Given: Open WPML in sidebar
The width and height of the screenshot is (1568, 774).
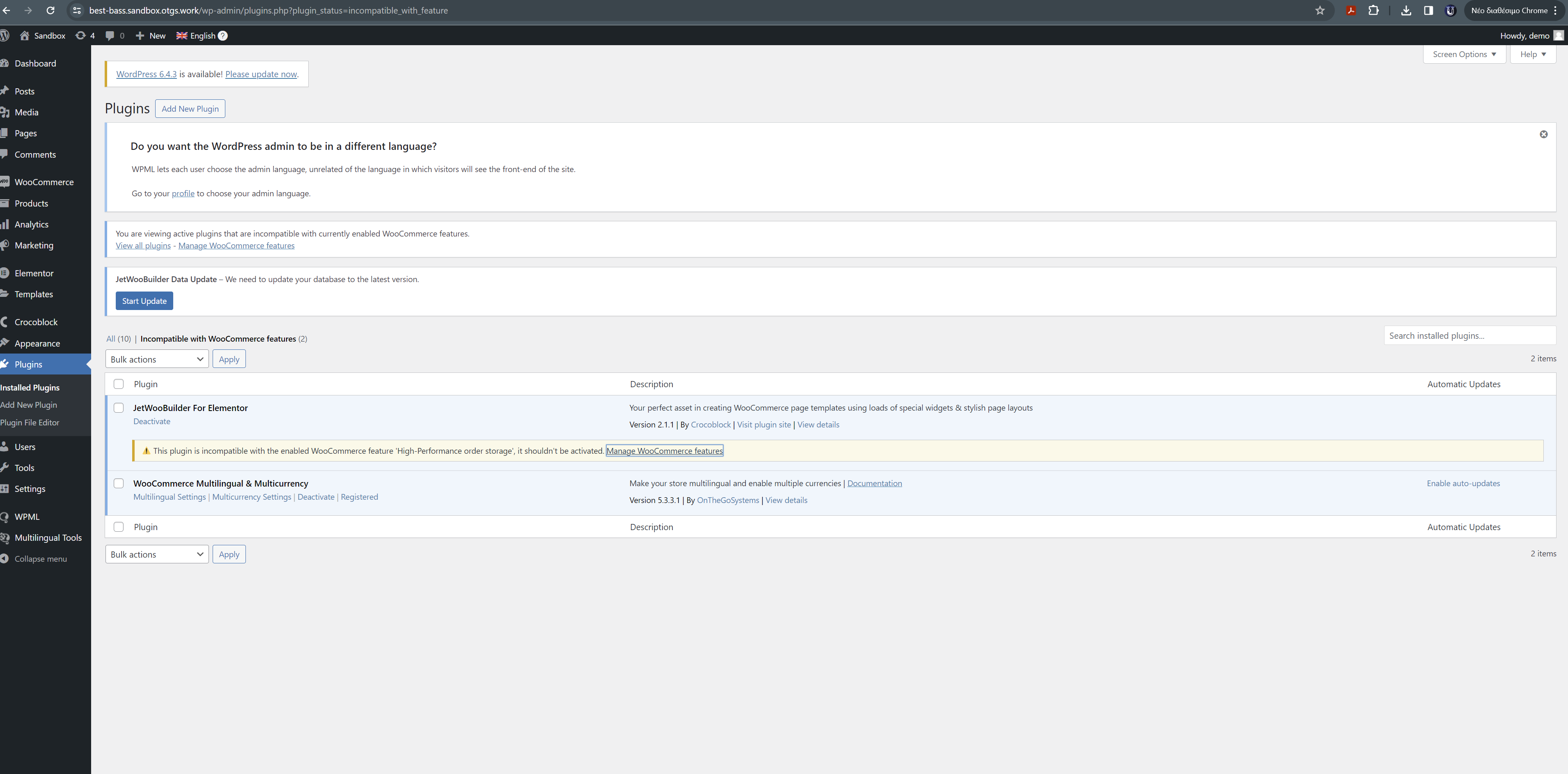Looking at the screenshot, I should (x=27, y=517).
